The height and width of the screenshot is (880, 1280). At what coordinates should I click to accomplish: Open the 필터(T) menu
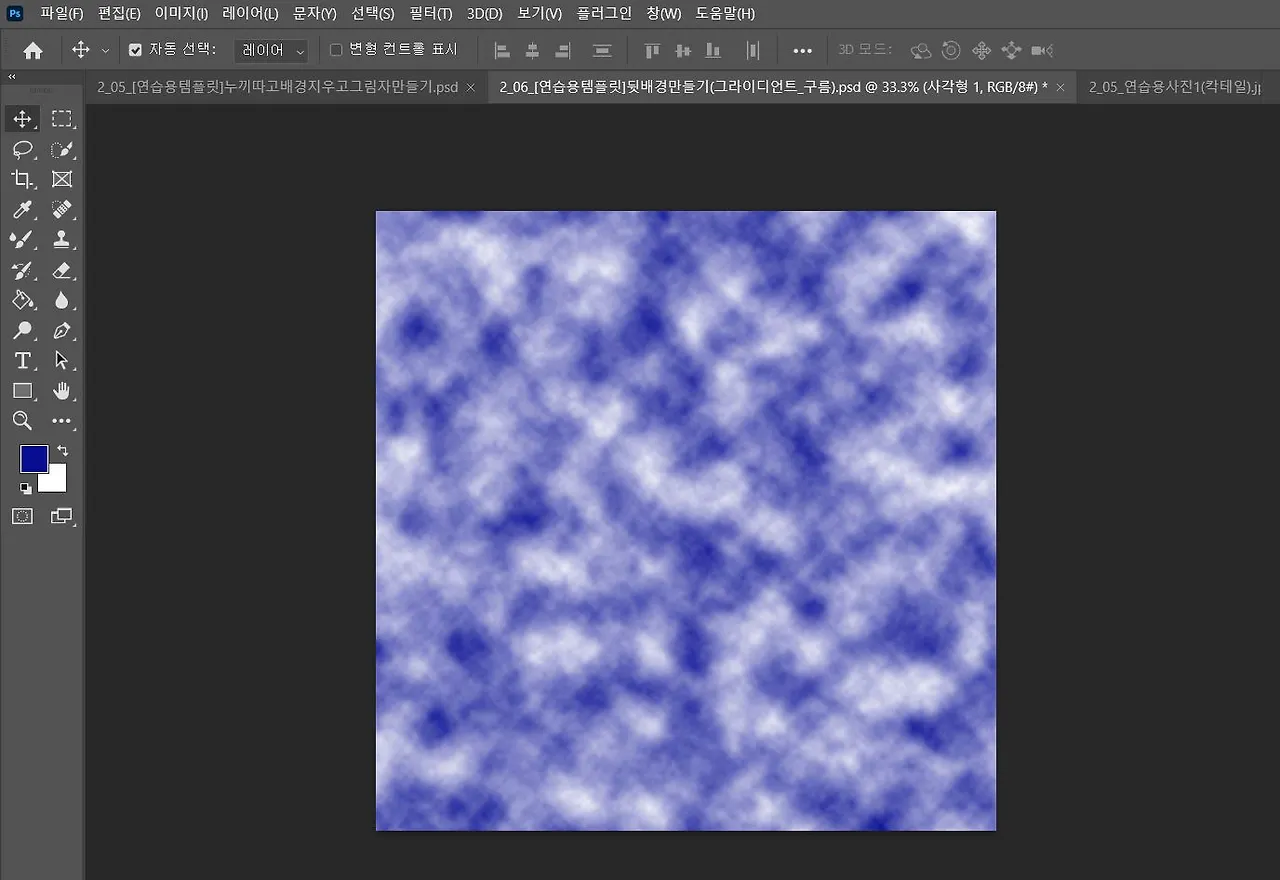pyautogui.click(x=430, y=14)
